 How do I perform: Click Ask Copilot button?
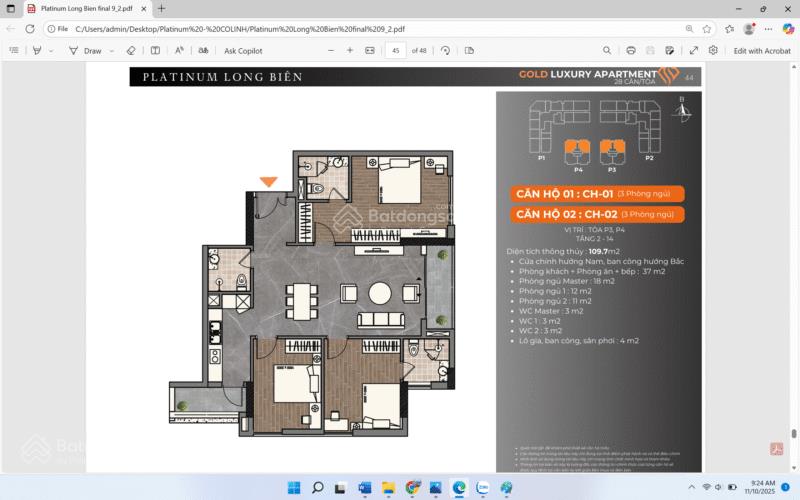(x=243, y=51)
